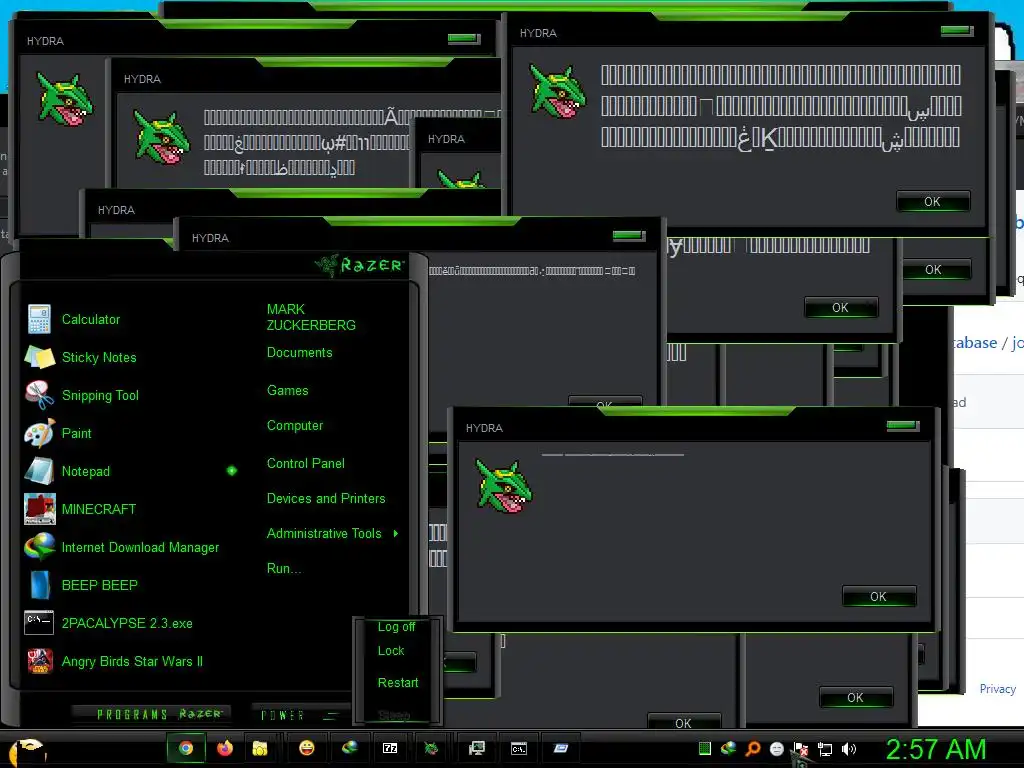Open Games from the start menu

pyautogui.click(x=287, y=391)
